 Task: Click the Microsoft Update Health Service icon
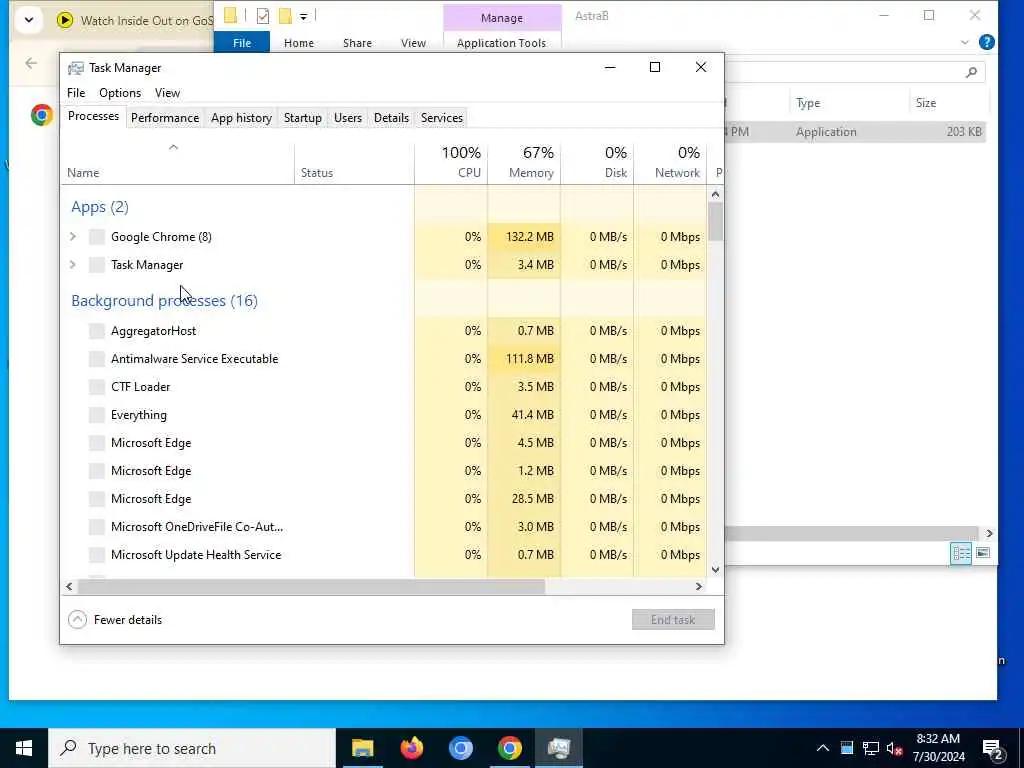click(x=97, y=555)
